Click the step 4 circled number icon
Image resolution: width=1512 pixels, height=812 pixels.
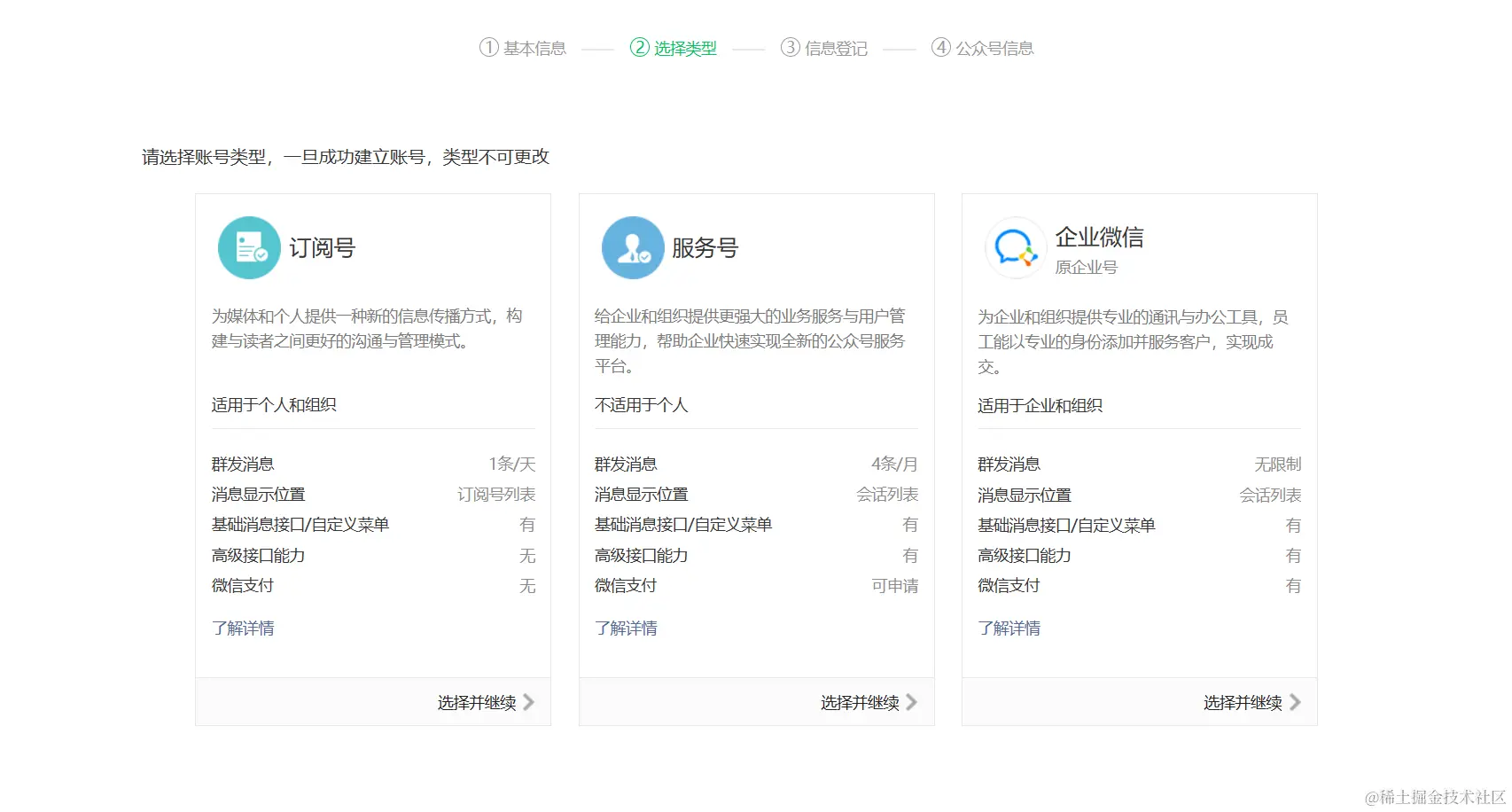tap(941, 48)
